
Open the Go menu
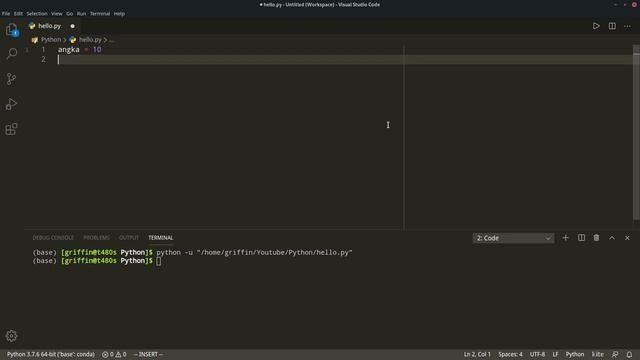[69, 13]
